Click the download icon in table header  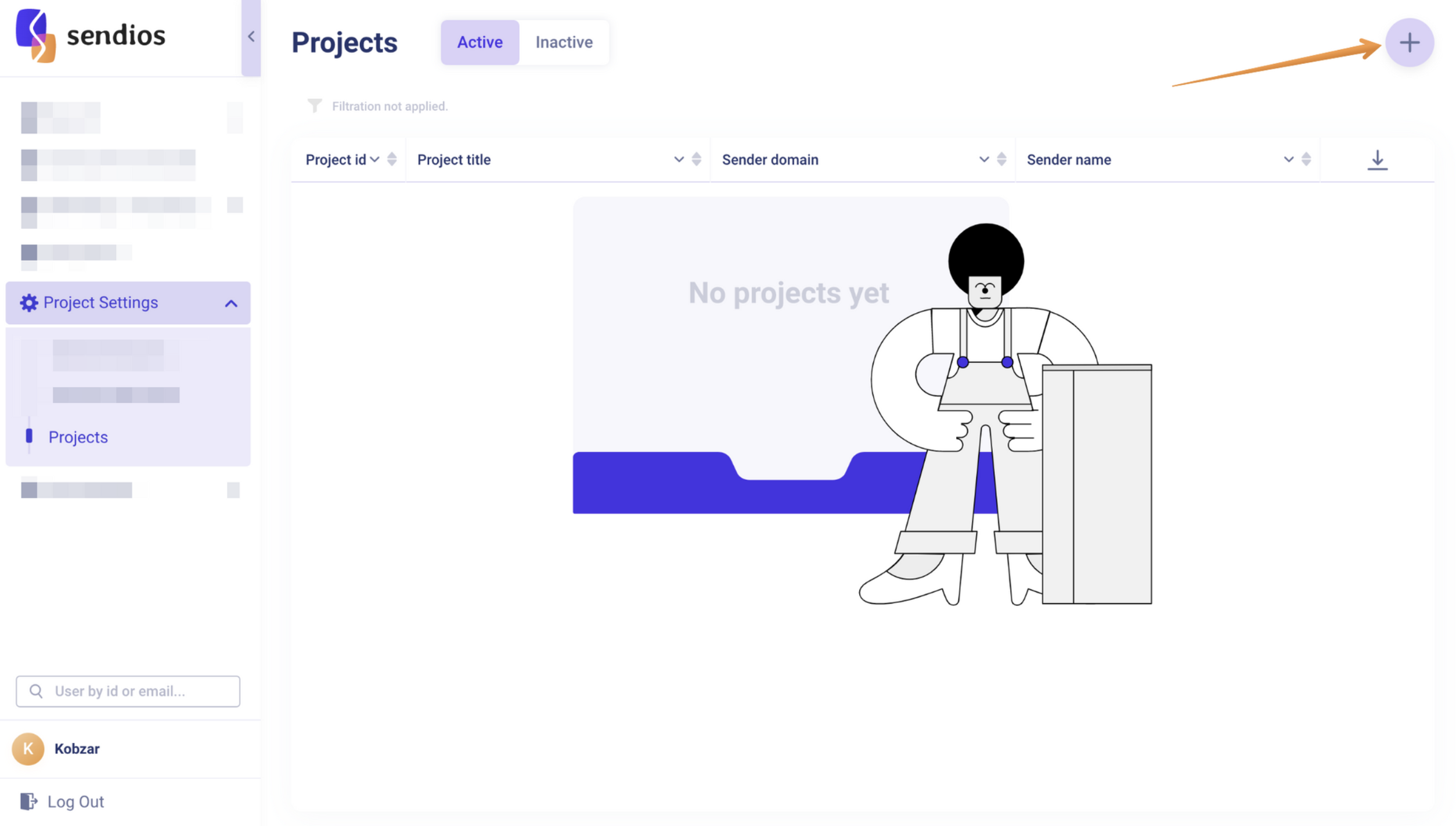coord(1376,160)
